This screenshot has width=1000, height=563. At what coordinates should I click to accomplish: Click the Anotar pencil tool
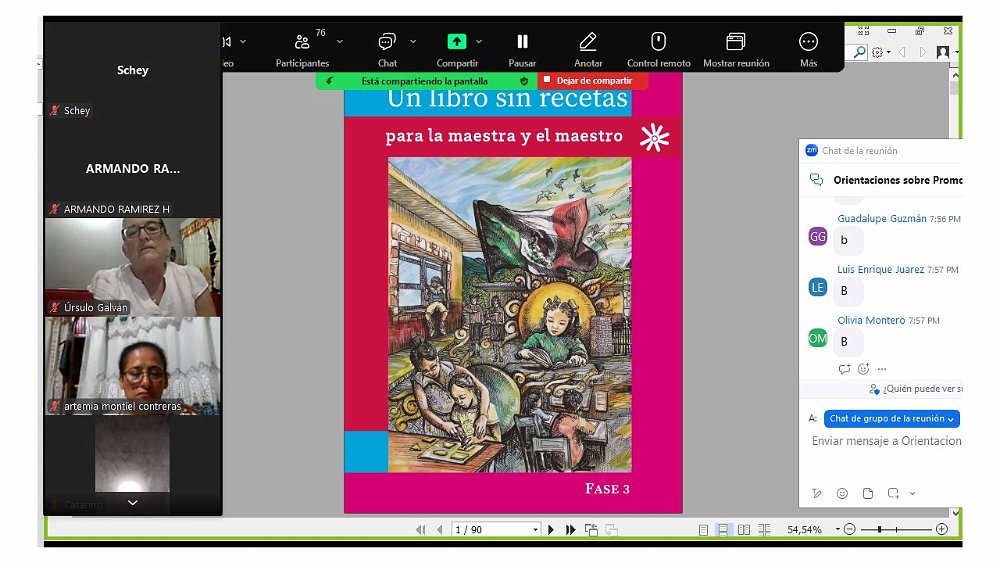(588, 49)
